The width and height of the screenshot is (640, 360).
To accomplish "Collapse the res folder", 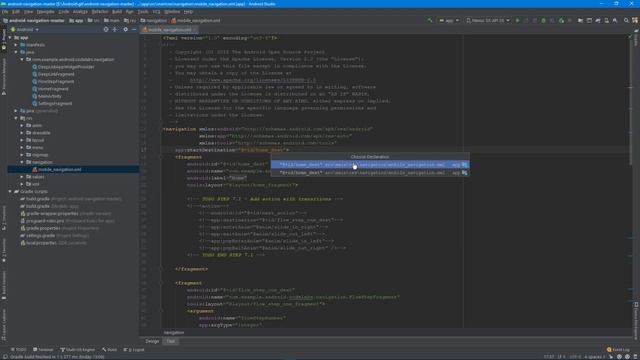I will tap(16, 118).
